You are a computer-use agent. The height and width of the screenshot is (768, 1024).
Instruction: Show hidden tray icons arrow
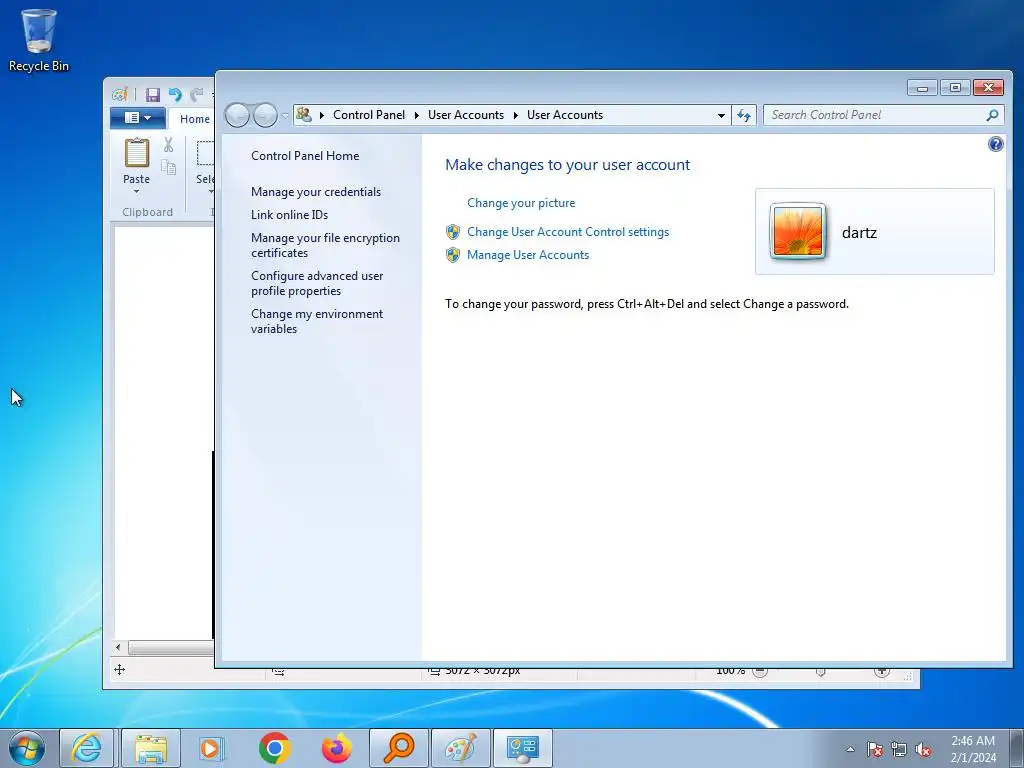[850, 749]
